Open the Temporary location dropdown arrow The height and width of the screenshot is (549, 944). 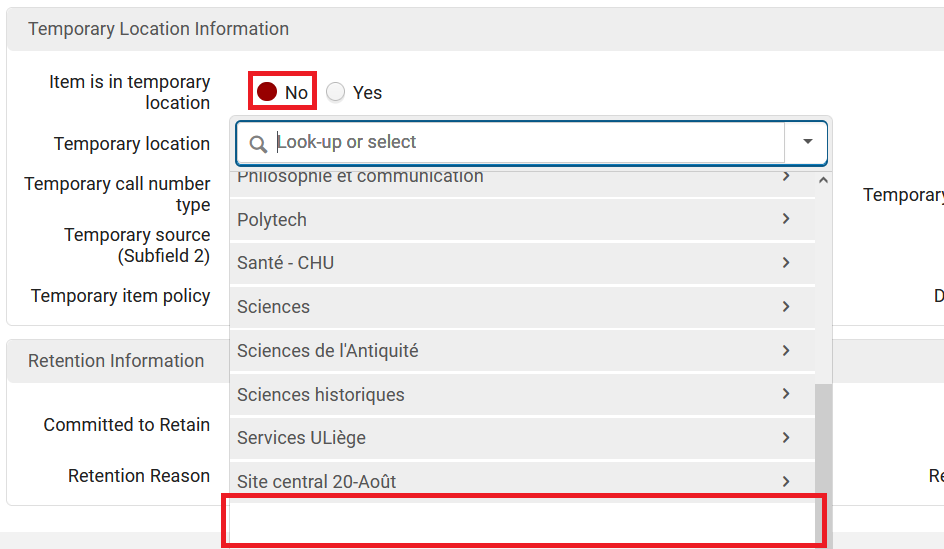pos(807,141)
